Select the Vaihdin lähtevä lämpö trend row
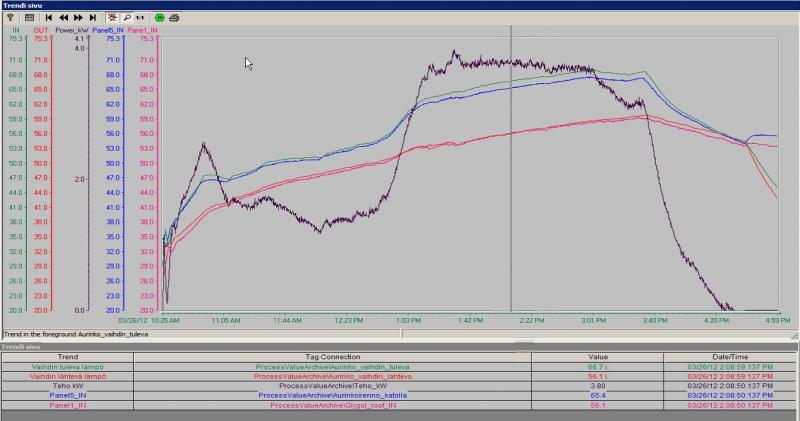 click(400, 376)
